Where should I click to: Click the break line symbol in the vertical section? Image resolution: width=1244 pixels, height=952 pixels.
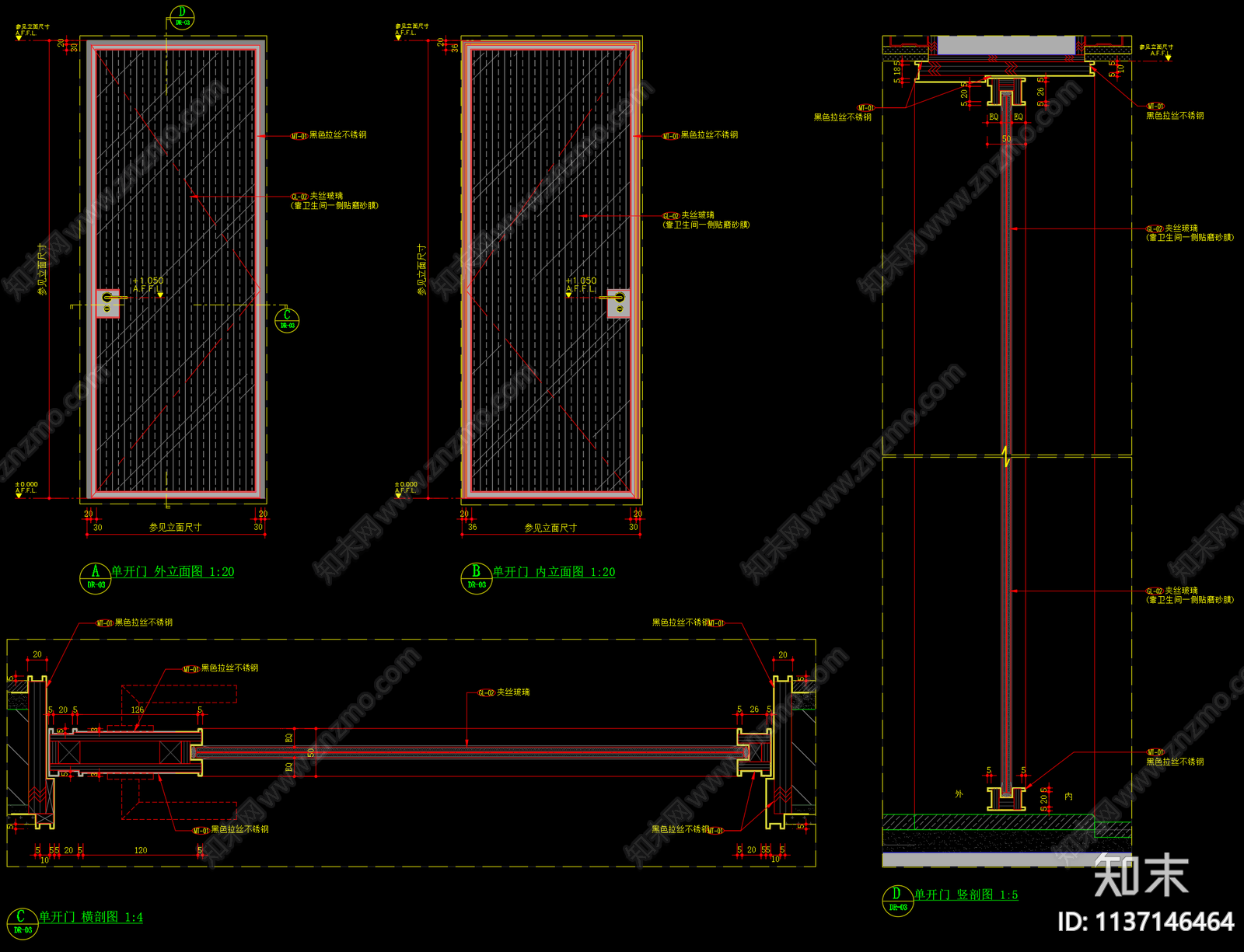click(x=1007, y=456)
